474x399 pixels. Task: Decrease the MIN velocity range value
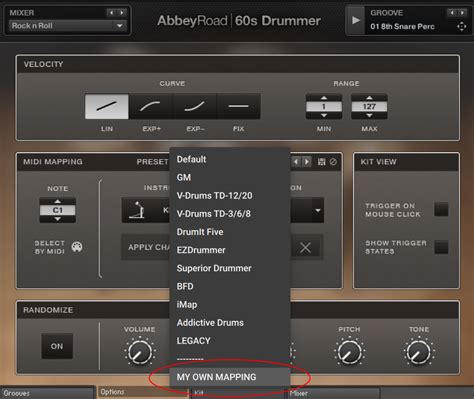click(x=324, y=115)
